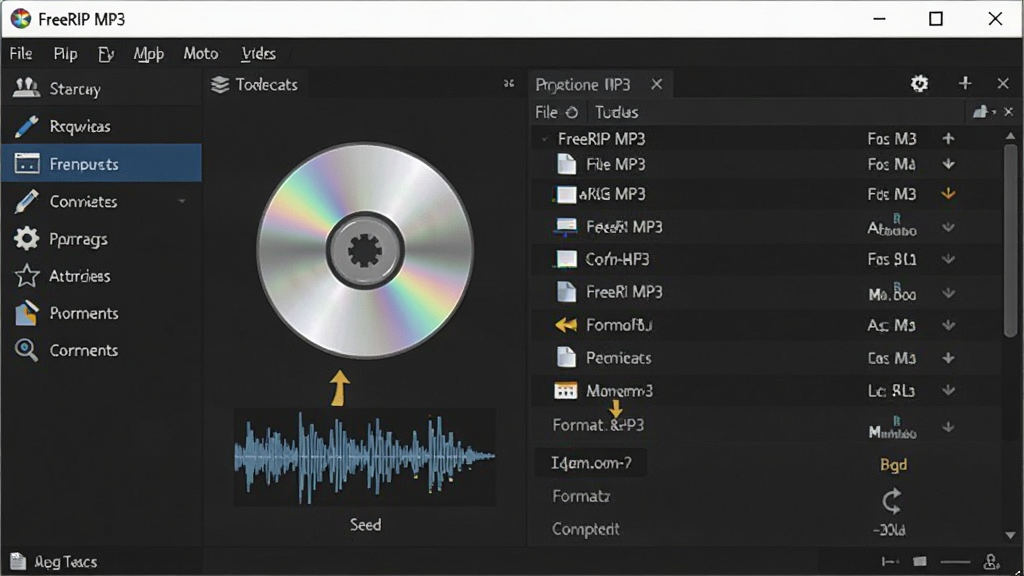
Task: Open the Mpb menu
Action: 149,54
